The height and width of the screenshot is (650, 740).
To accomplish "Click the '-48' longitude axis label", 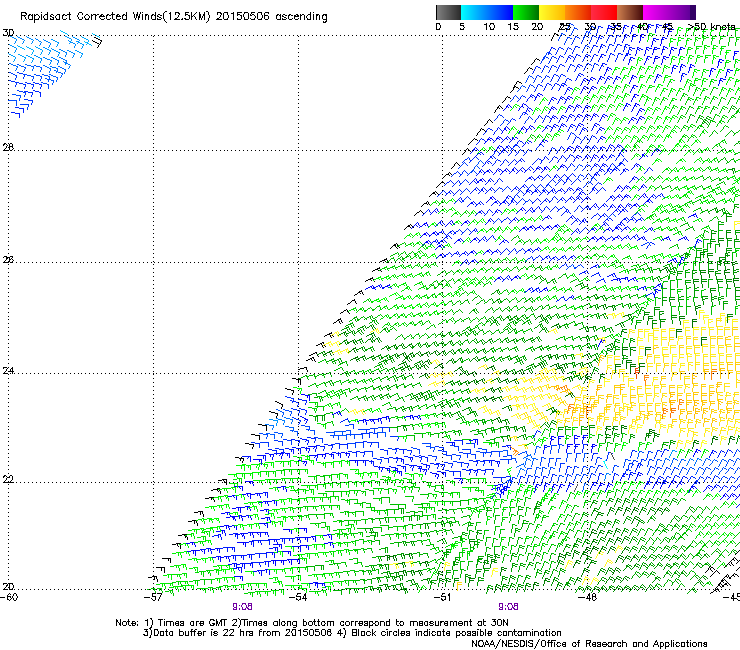I will click(587, 597).
